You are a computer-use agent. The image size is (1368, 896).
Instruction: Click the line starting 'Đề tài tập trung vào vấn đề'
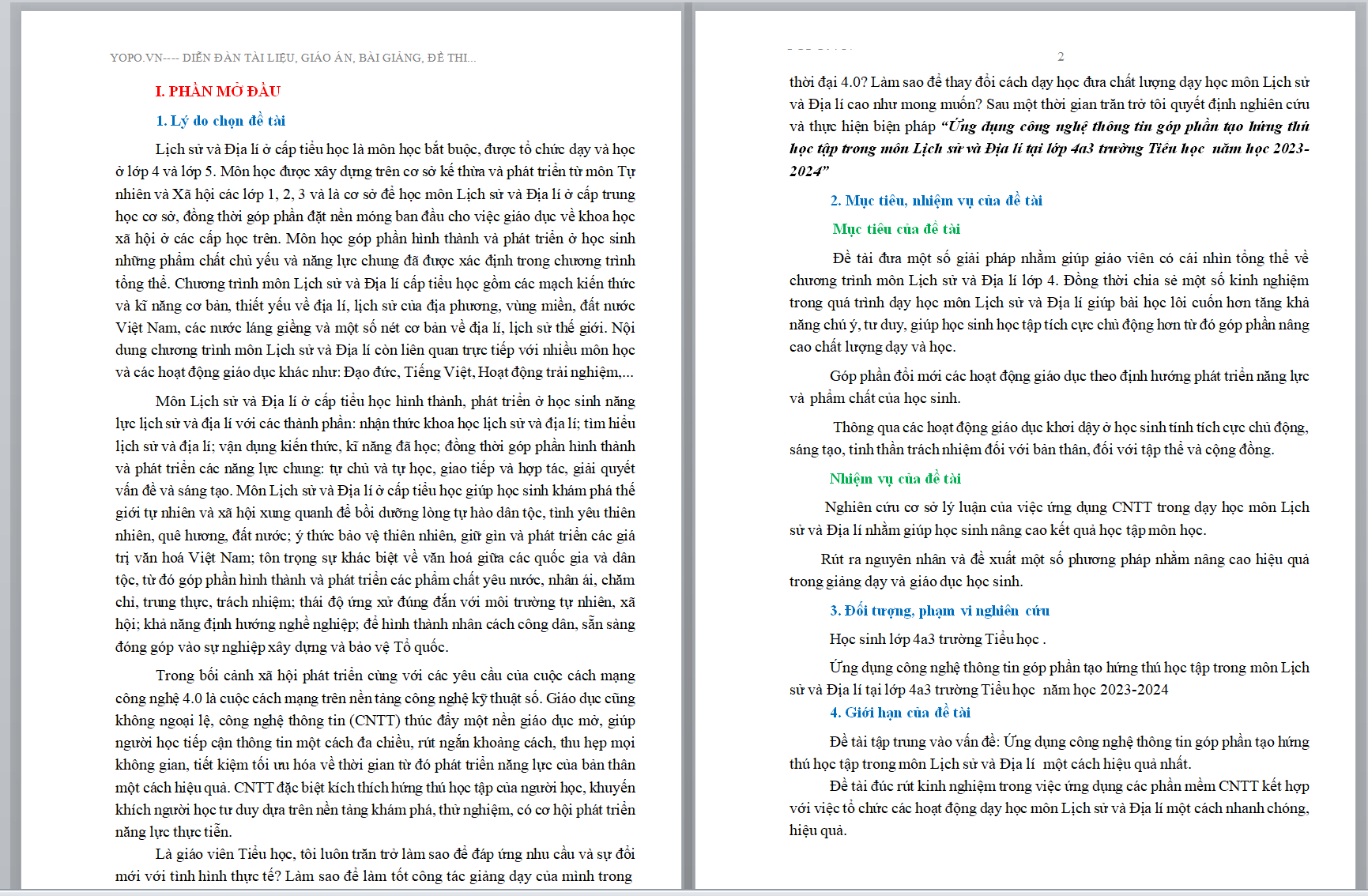tap(1069, 742)
